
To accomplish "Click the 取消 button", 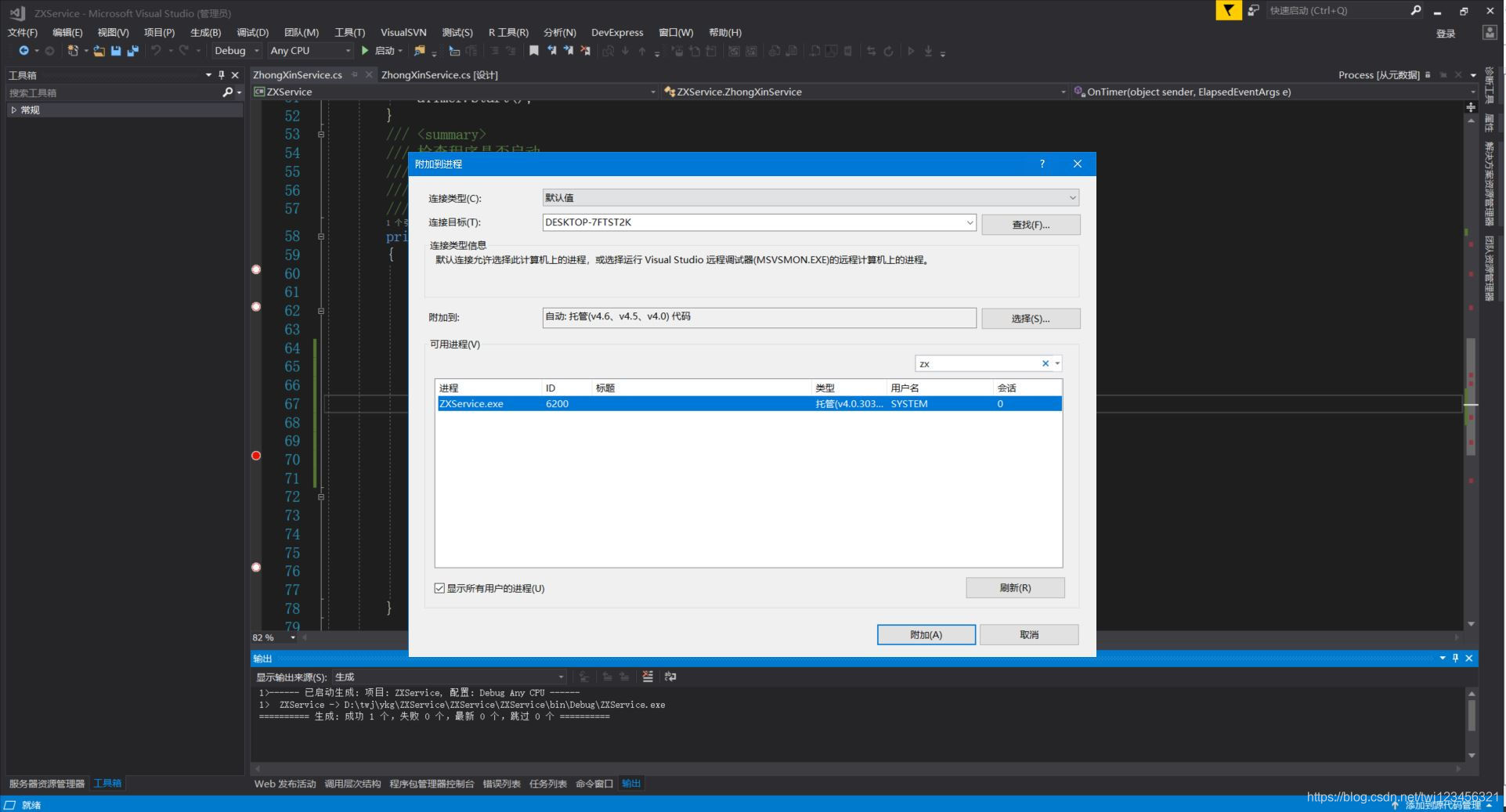I will [x=1029, y=635].
